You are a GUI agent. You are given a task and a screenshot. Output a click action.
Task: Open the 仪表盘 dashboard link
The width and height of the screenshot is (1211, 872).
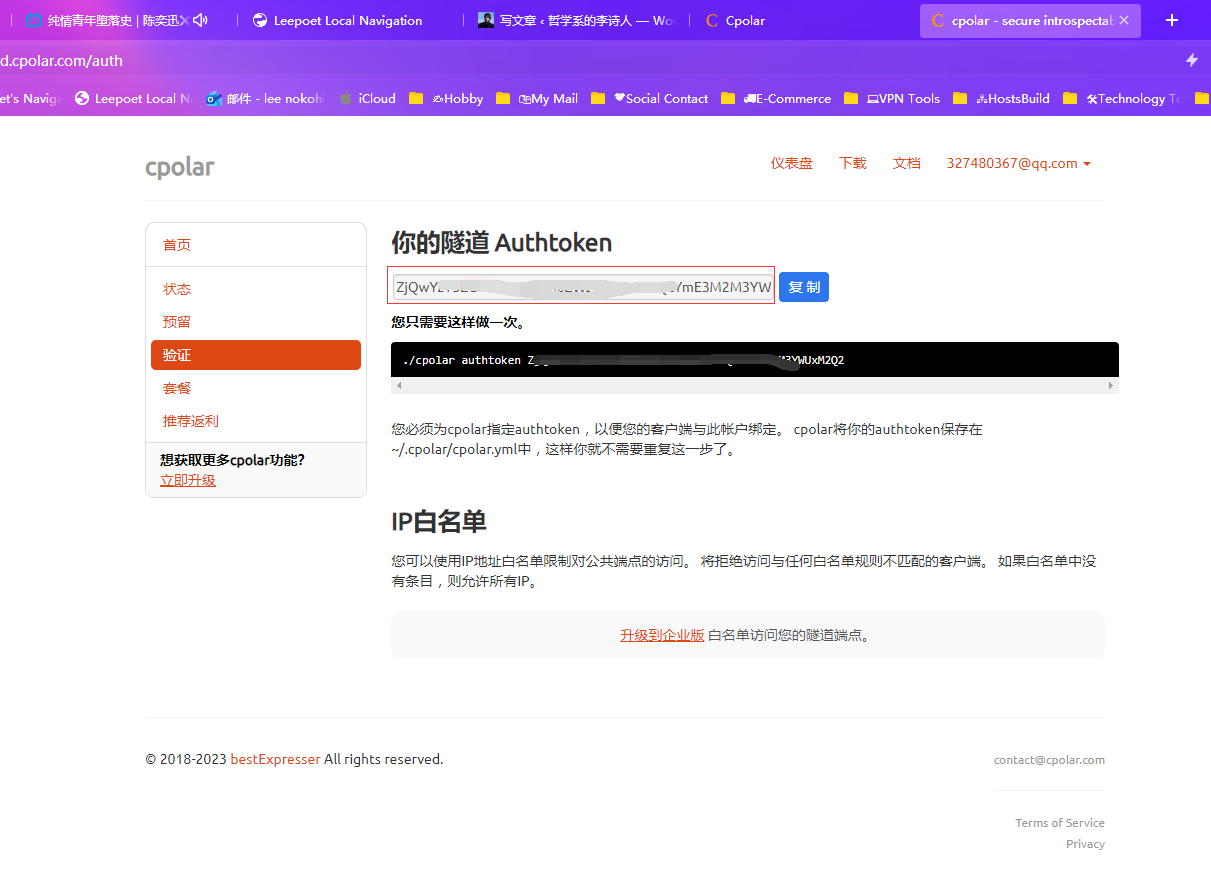coord(791,163)
